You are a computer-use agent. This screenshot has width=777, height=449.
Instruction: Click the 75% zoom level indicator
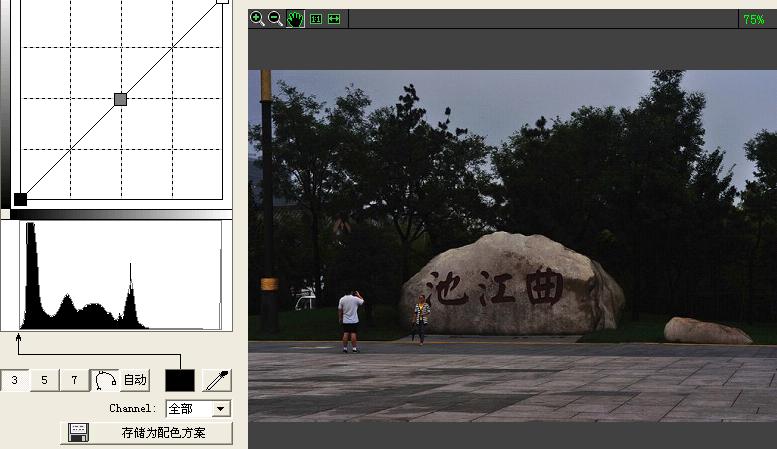tap(753, 19)
